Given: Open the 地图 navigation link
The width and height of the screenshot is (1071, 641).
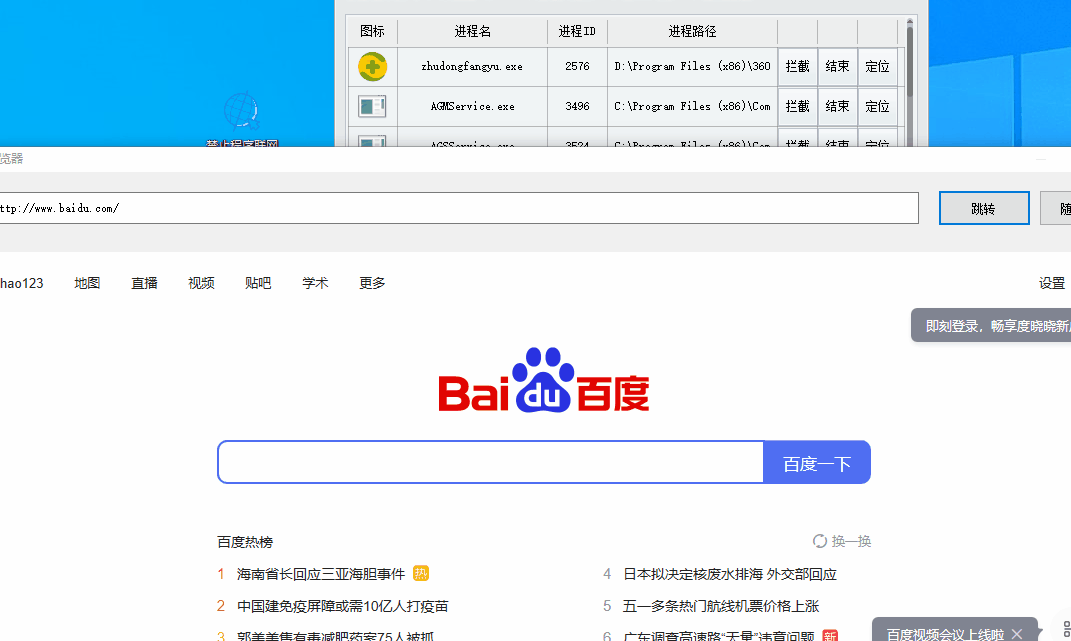Looking at the screenshot, I should [87, 283].
